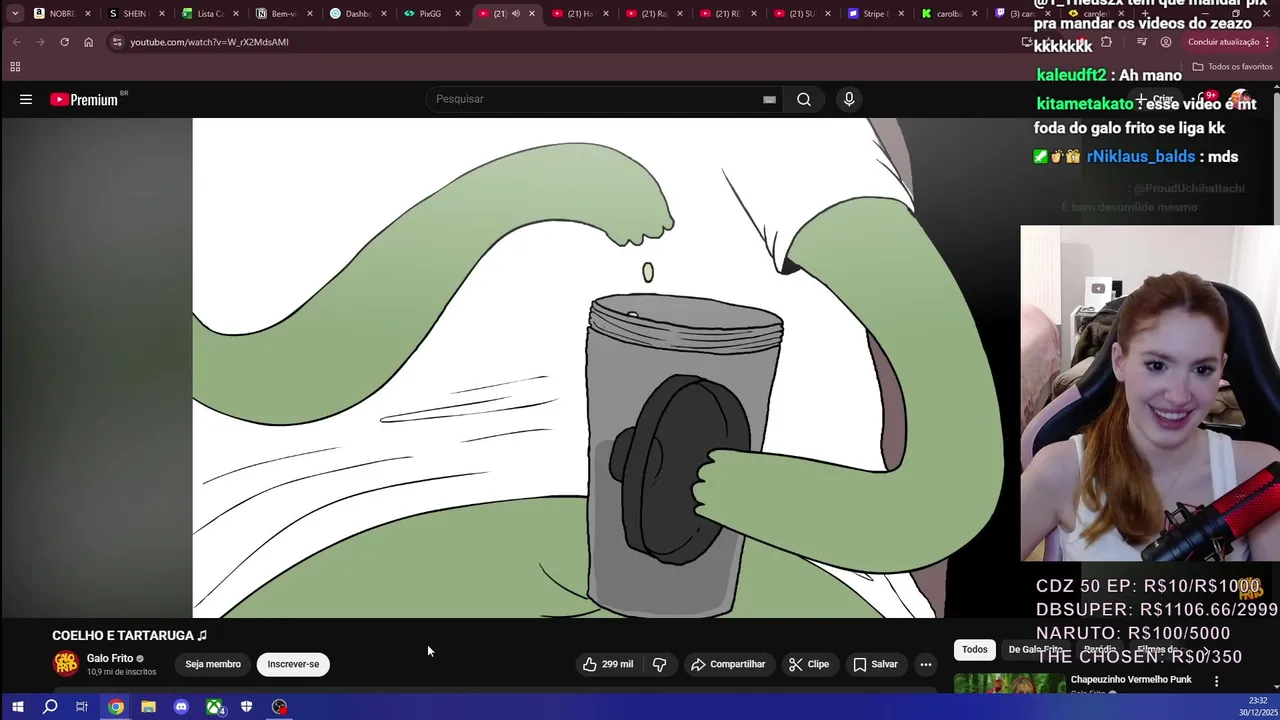Screen dimensions: 1280x720
Task: Switch to the Lista Ca browser tab
Action: click(210, 14)
